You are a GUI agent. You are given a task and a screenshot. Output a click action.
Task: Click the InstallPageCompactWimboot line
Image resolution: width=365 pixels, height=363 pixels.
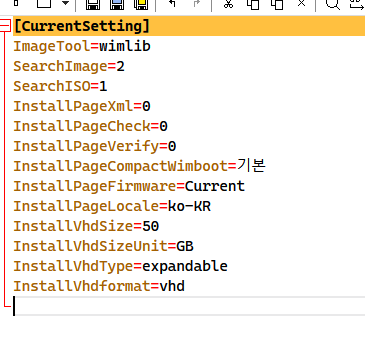pos(139,166)
